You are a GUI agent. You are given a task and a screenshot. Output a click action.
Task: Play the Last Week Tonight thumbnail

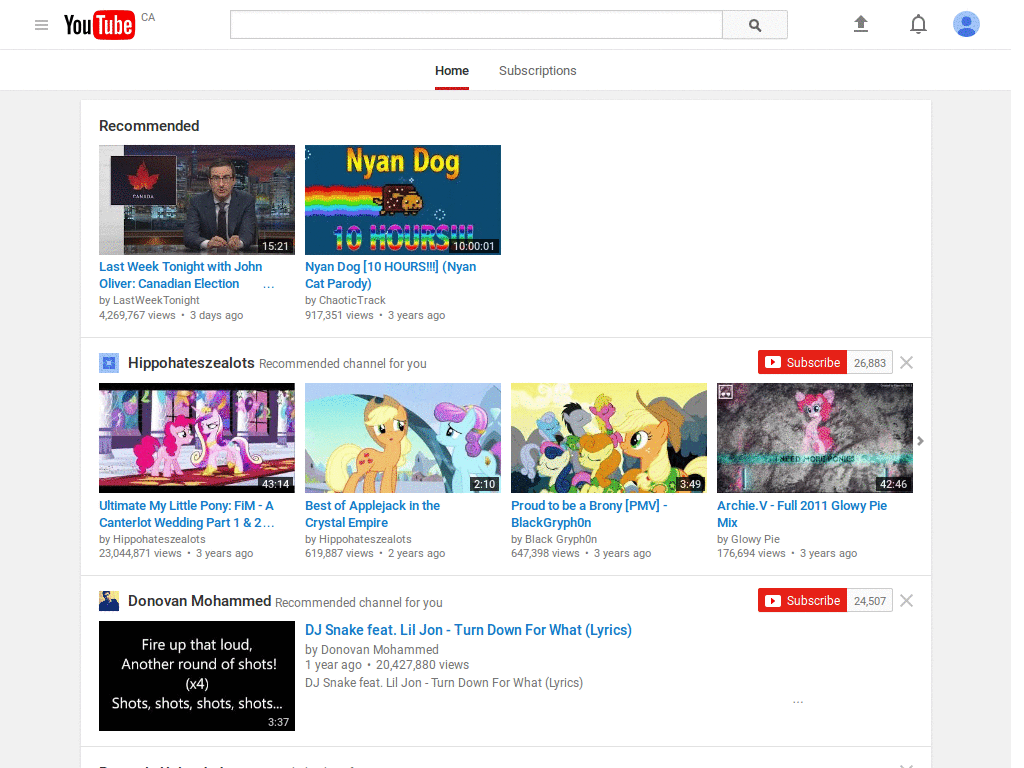[x=197, y=200]
